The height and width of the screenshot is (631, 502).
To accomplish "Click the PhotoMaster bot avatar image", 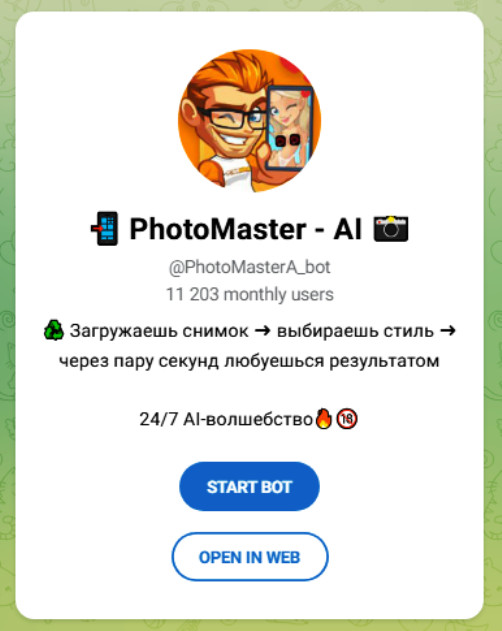I will pos(250,120).
